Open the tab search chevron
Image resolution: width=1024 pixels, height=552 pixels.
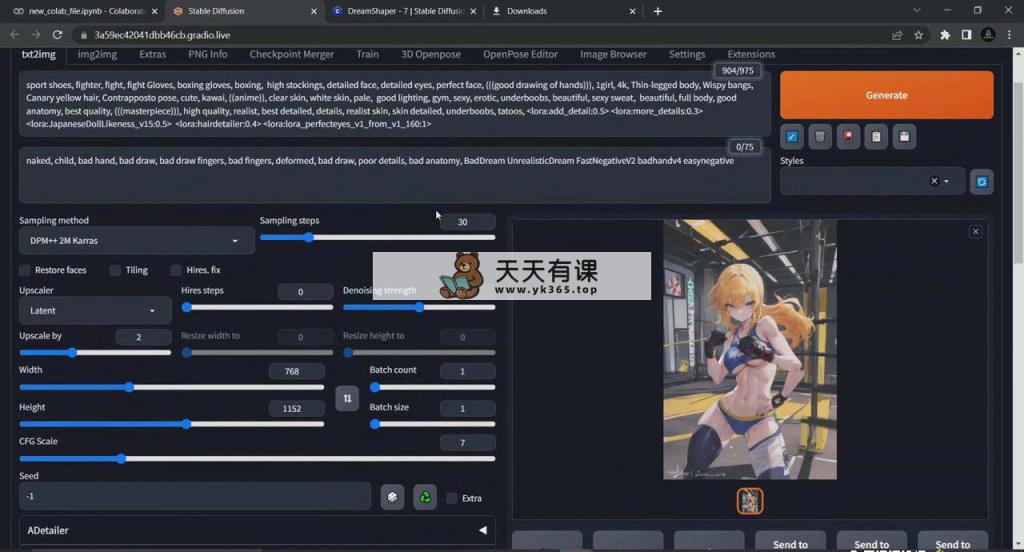pos(917,10)
